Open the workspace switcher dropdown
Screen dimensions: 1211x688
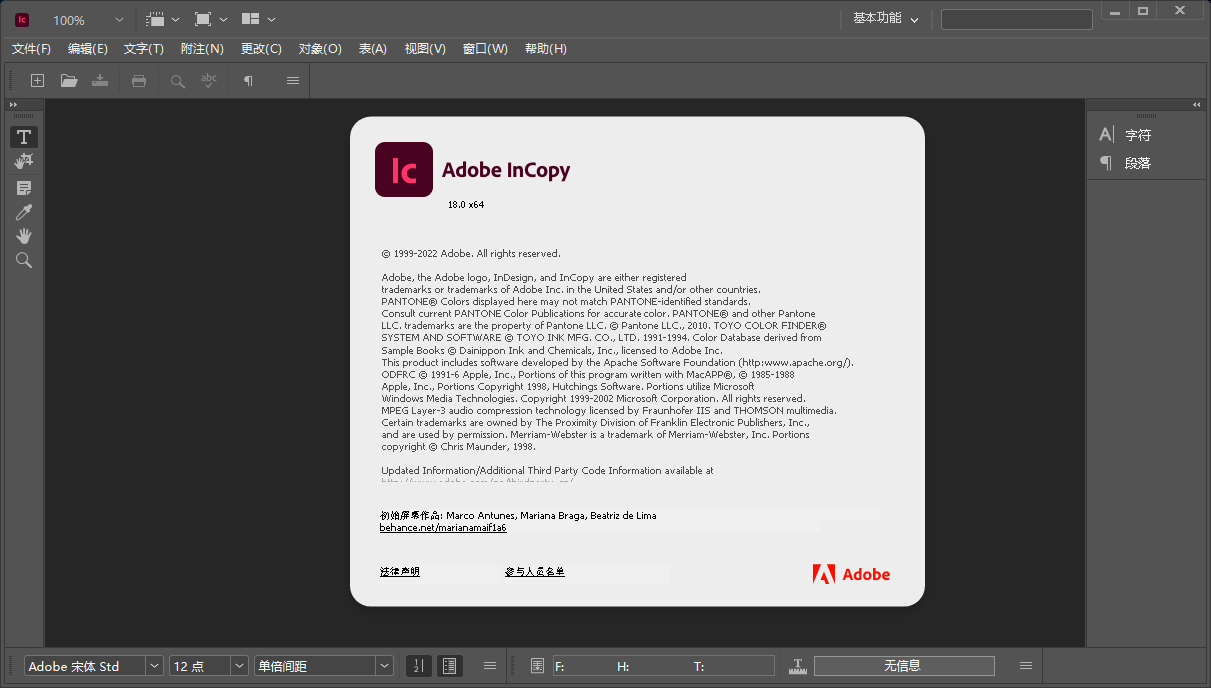click(x=886, y=19)
